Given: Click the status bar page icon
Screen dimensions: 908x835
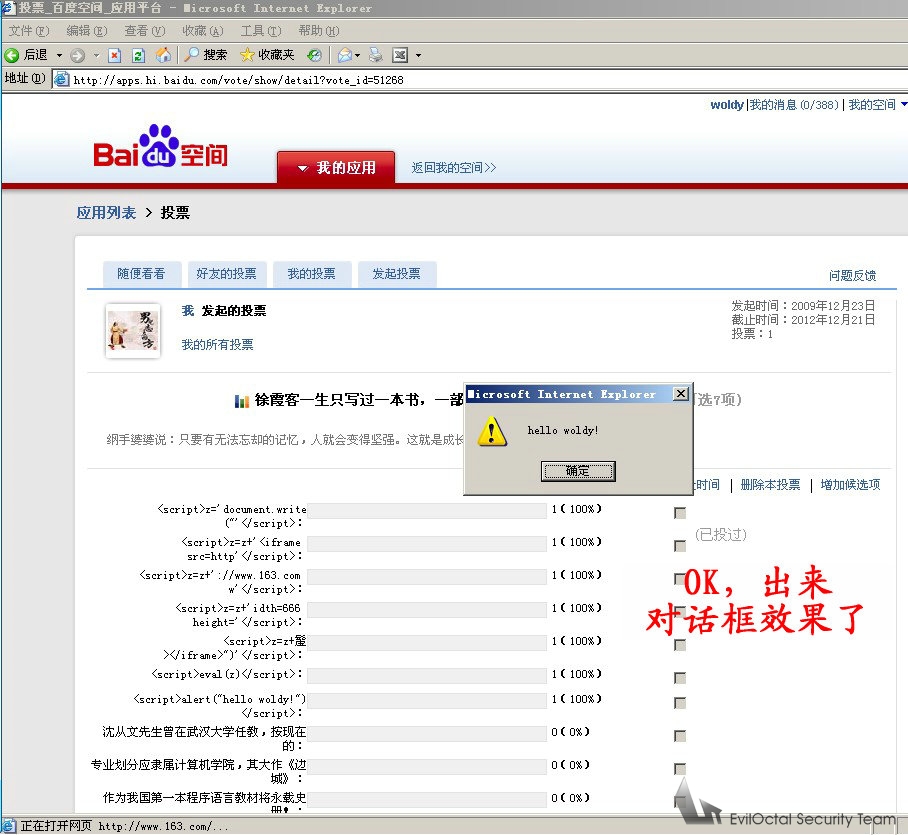Looking at the screenshot, I should click(x=9, y=826).
